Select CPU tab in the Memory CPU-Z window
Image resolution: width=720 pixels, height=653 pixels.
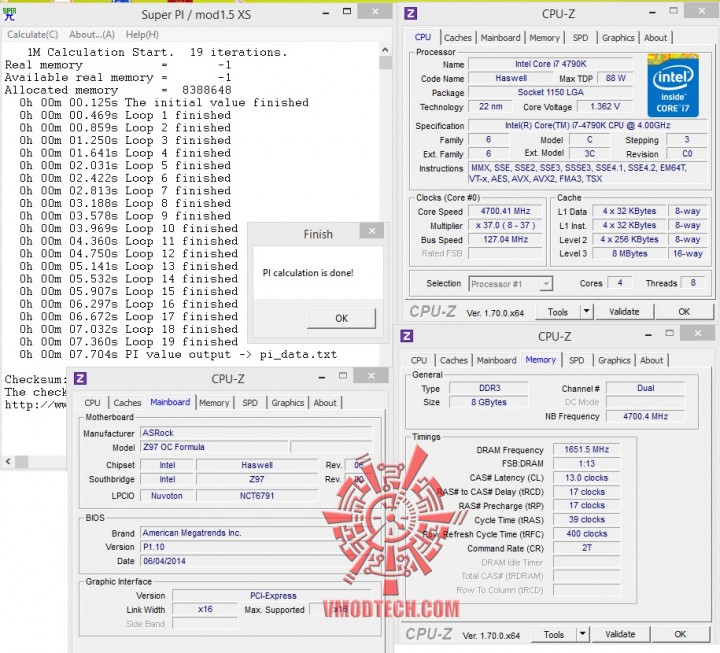tap(419, 360)
